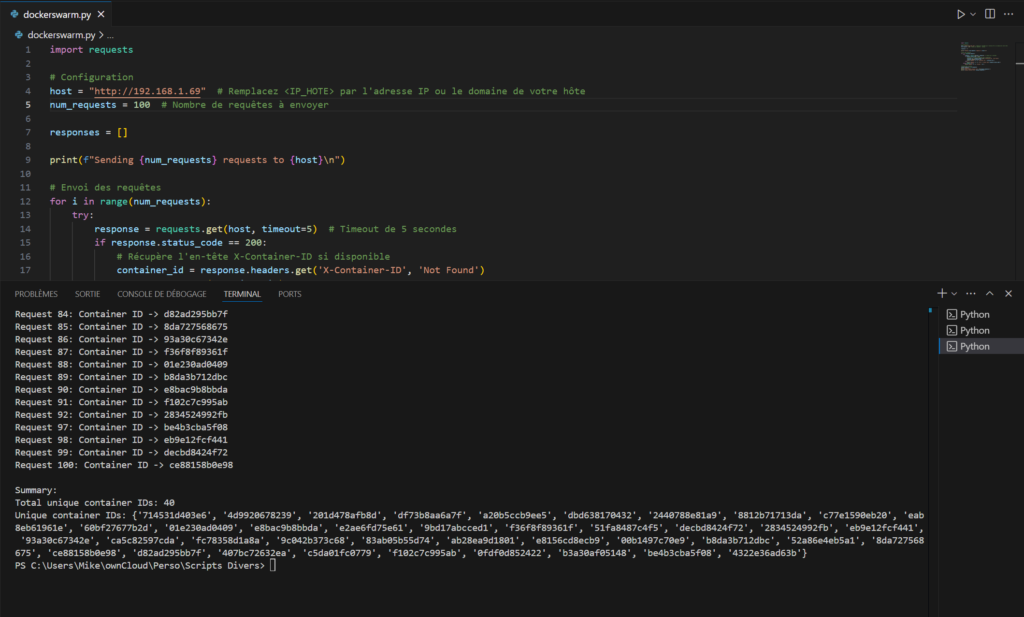Click terminal line 'Request 100' output
The image size is (1024, 617).
click(x=124, y=465)
